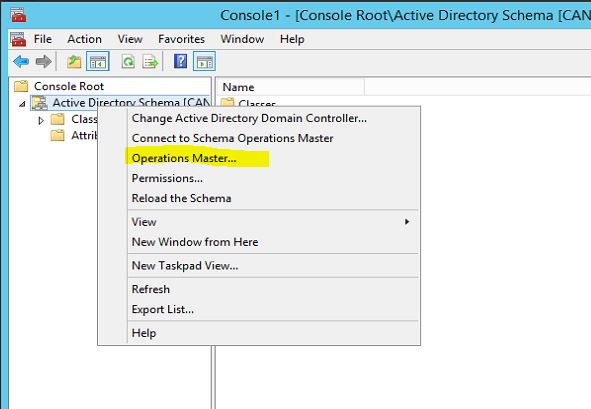Click the MMC system menu icon beside File

click(x=18, y=39)
